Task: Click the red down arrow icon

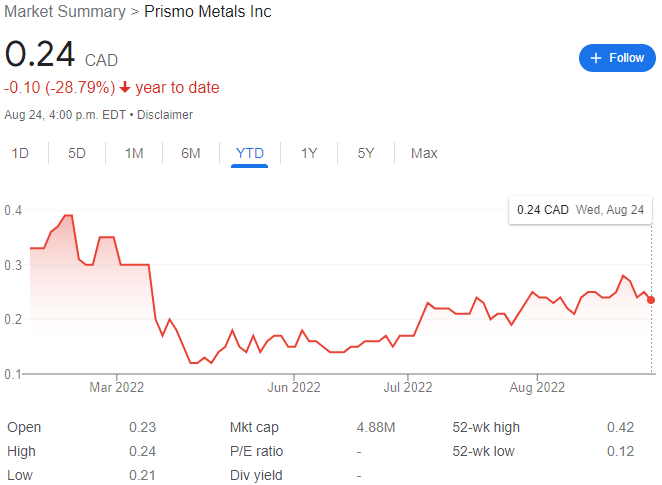Action: (125, 87)
